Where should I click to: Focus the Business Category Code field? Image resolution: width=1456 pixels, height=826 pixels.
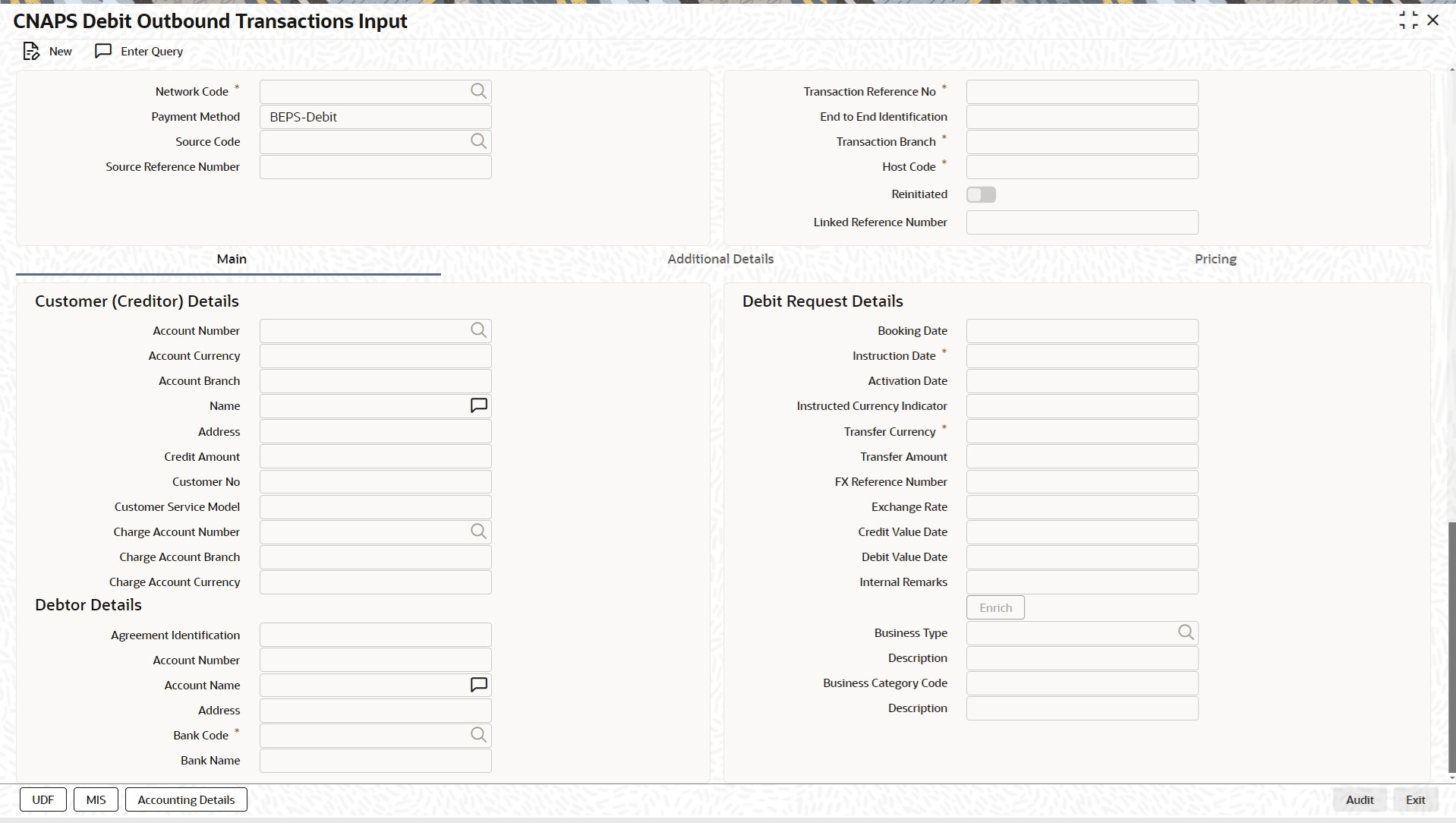[x=1083, y=683]
